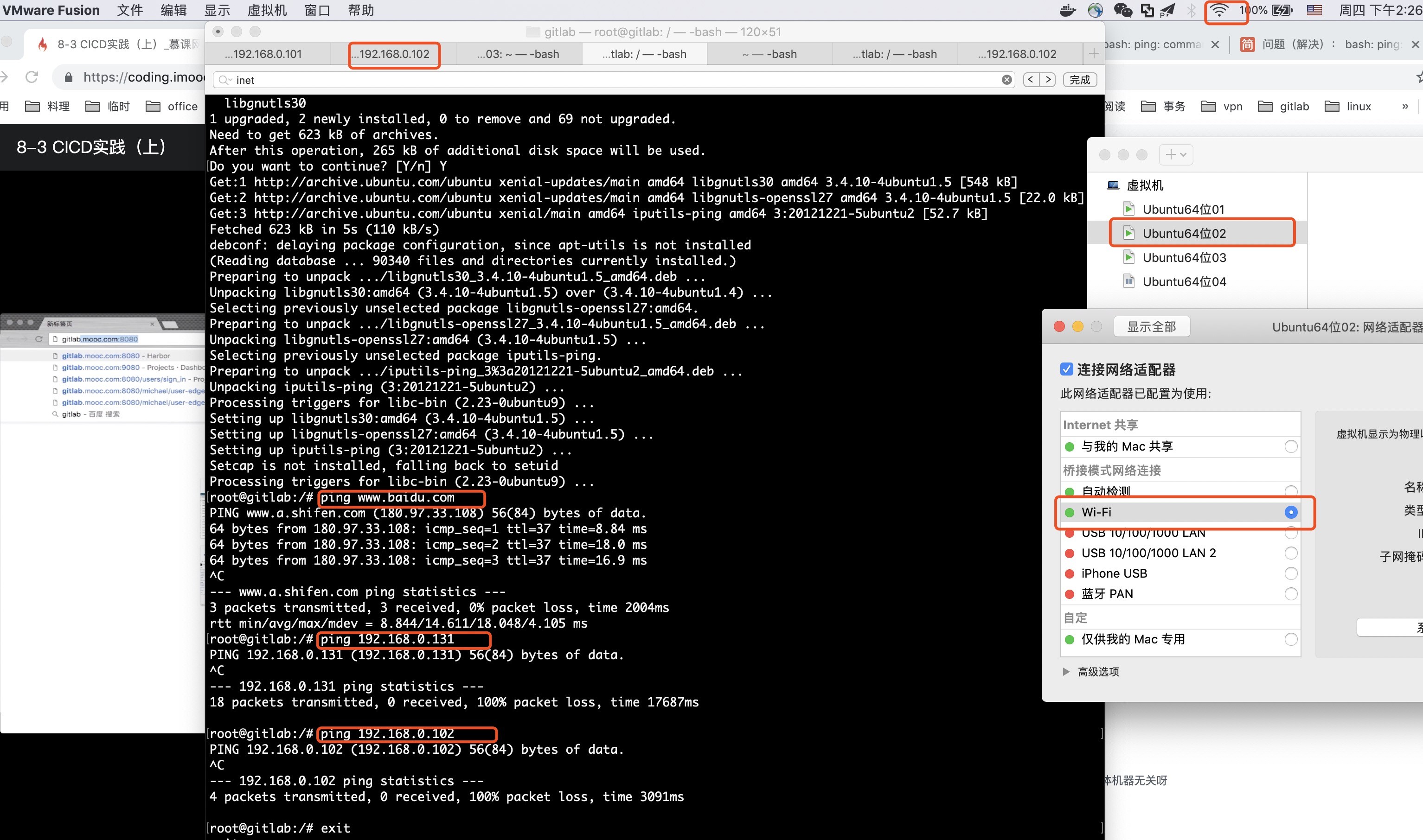Open the Docker whale menu bar icon
Image resolution: width=1423 pixels, height=840 pixels.
[x=1067, y=10]
